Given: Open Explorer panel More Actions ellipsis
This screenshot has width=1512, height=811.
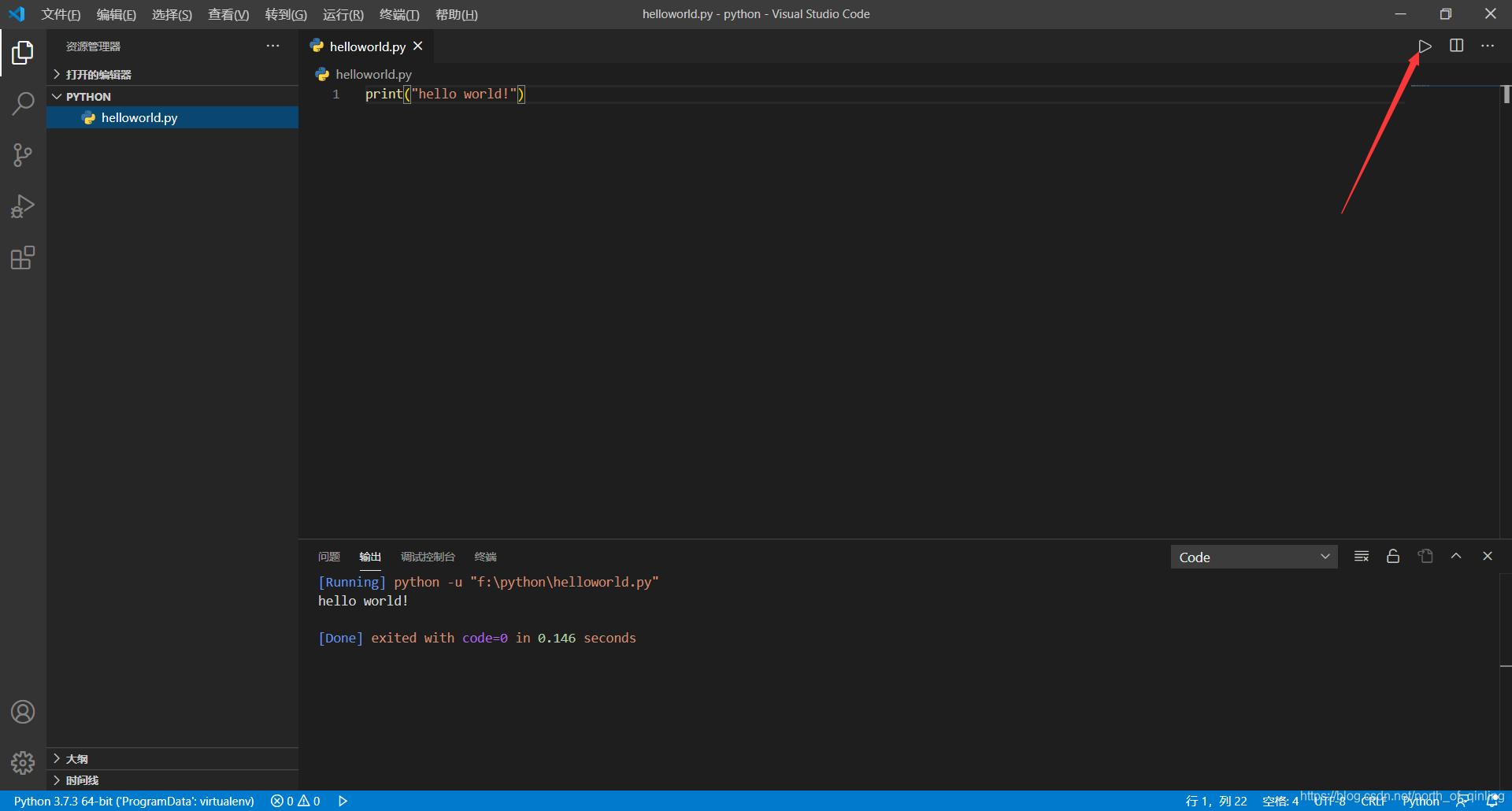Looking at the screenshot, I should pos(272,46).
